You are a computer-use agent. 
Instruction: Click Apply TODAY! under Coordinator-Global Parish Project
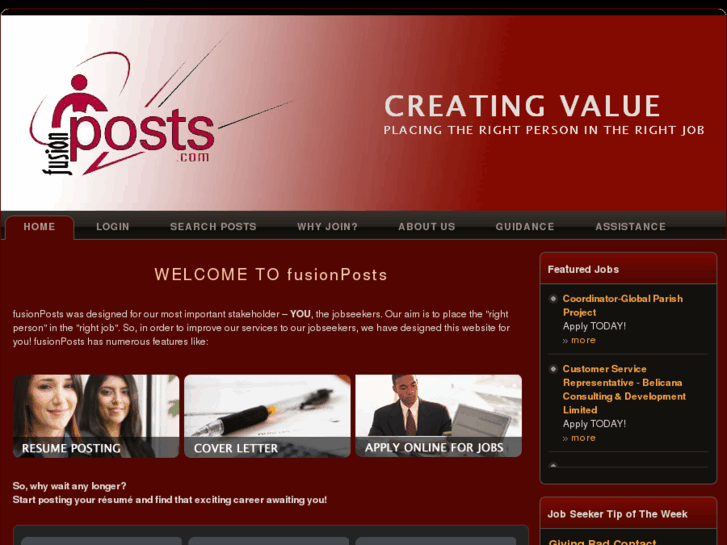tap(594, 326)
